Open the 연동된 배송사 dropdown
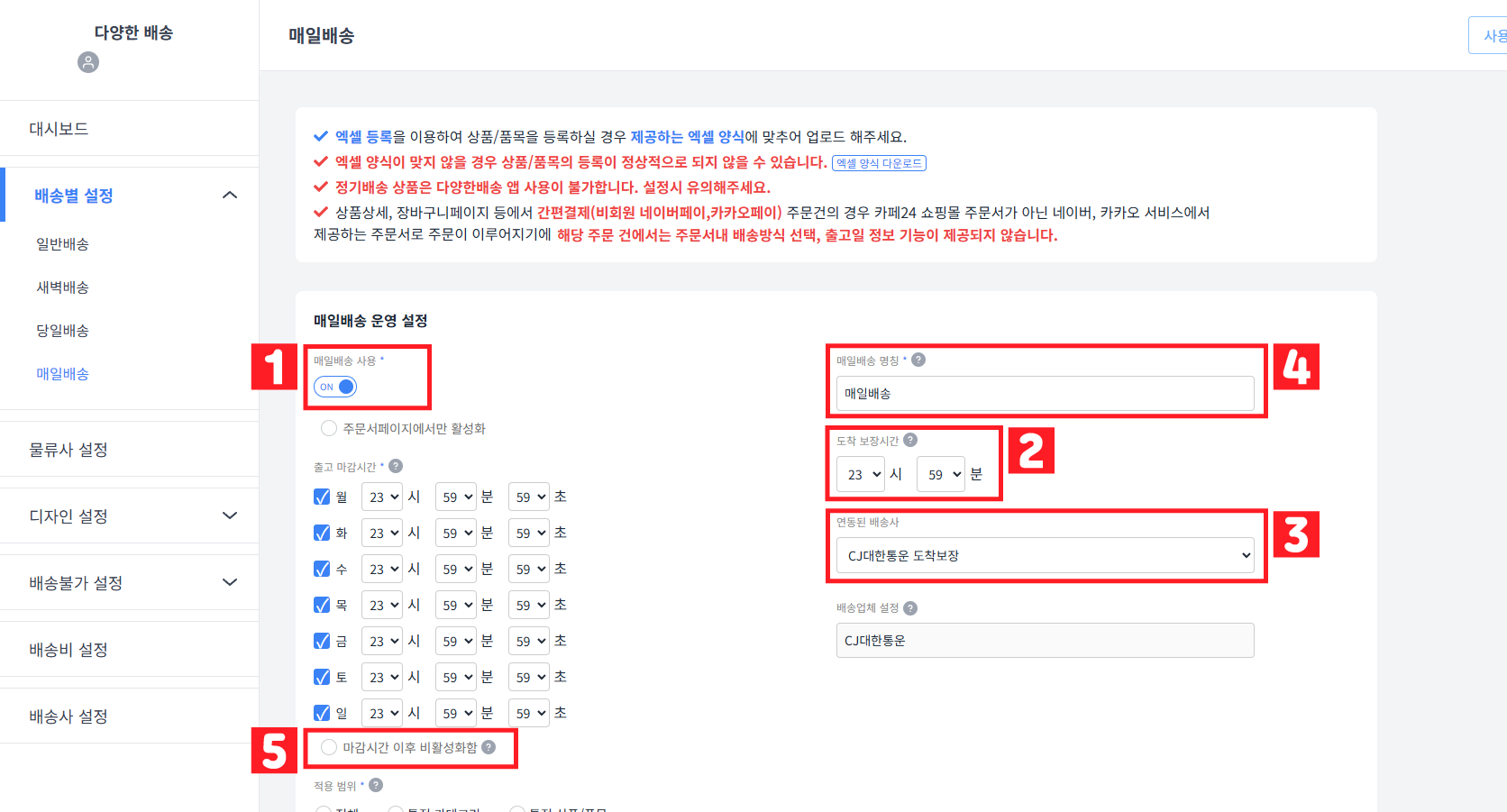 click(x=1044, y=555)
